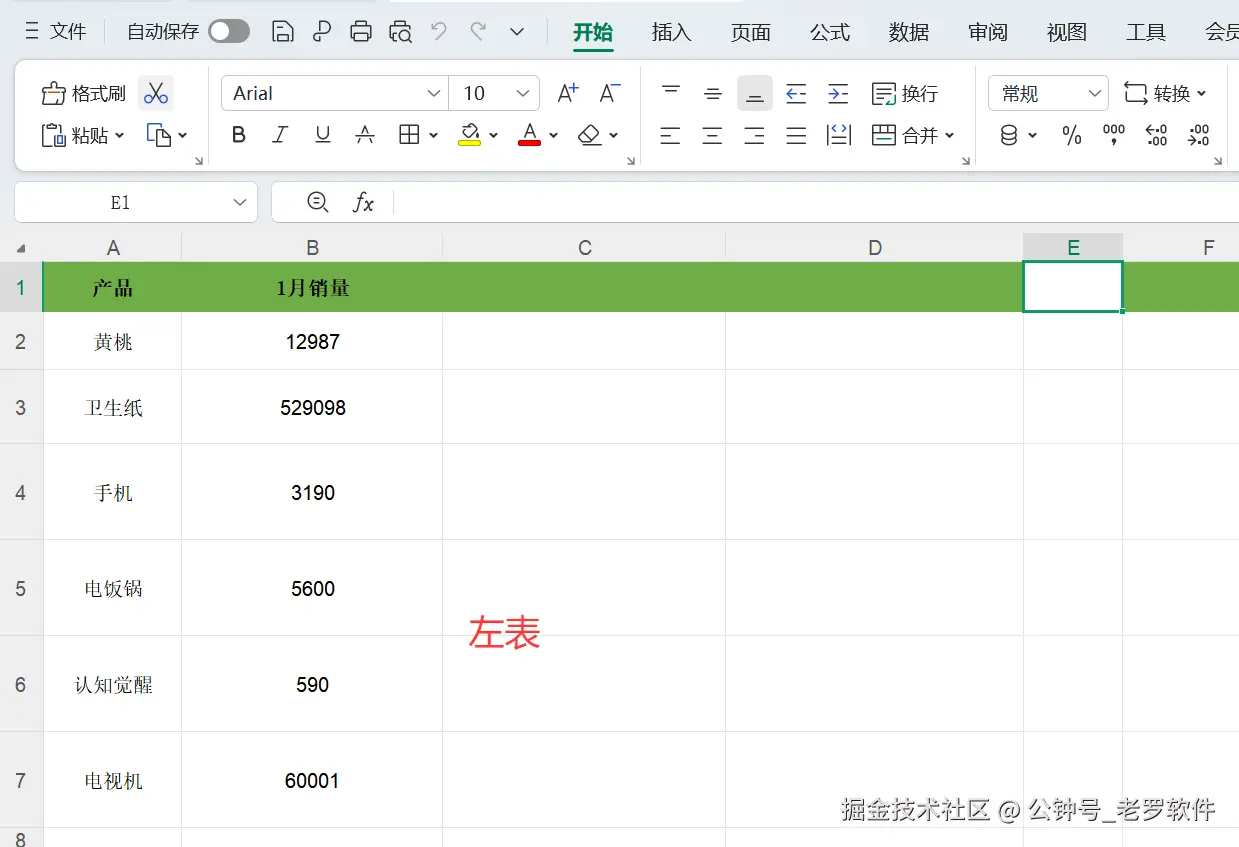1239x847 pixels.
Task: Click the Print icon
Action: coord(361,32)
